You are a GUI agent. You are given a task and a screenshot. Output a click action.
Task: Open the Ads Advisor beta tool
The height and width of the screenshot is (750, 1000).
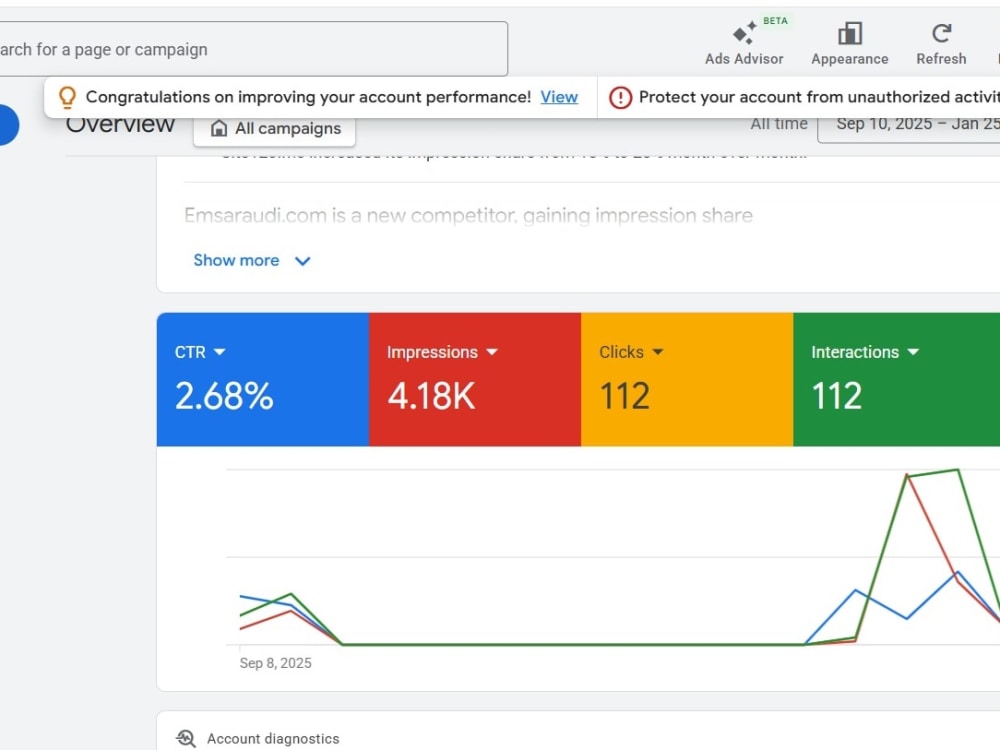[x=744, y=43]
